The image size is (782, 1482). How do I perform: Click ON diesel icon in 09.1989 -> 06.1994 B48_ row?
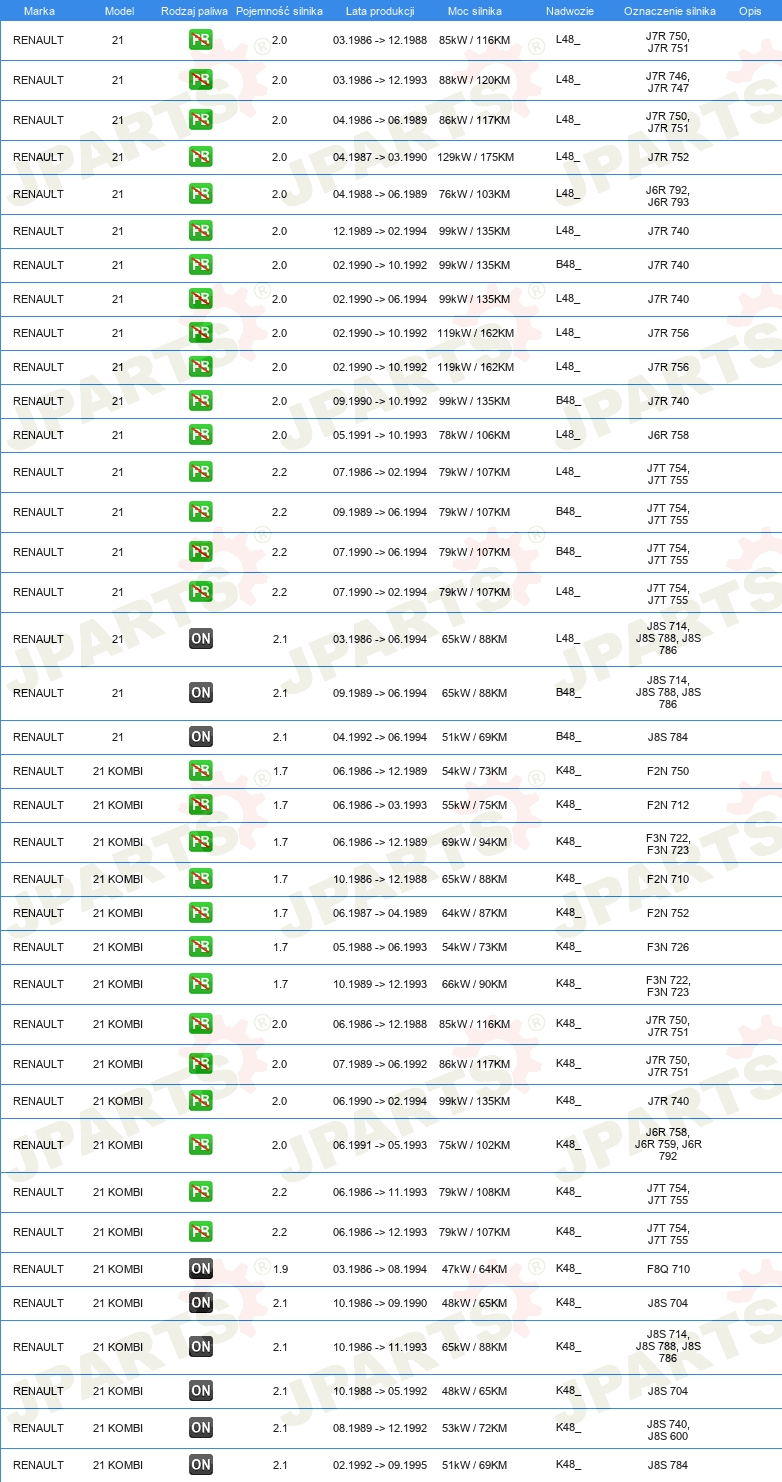tap(201, 693)
